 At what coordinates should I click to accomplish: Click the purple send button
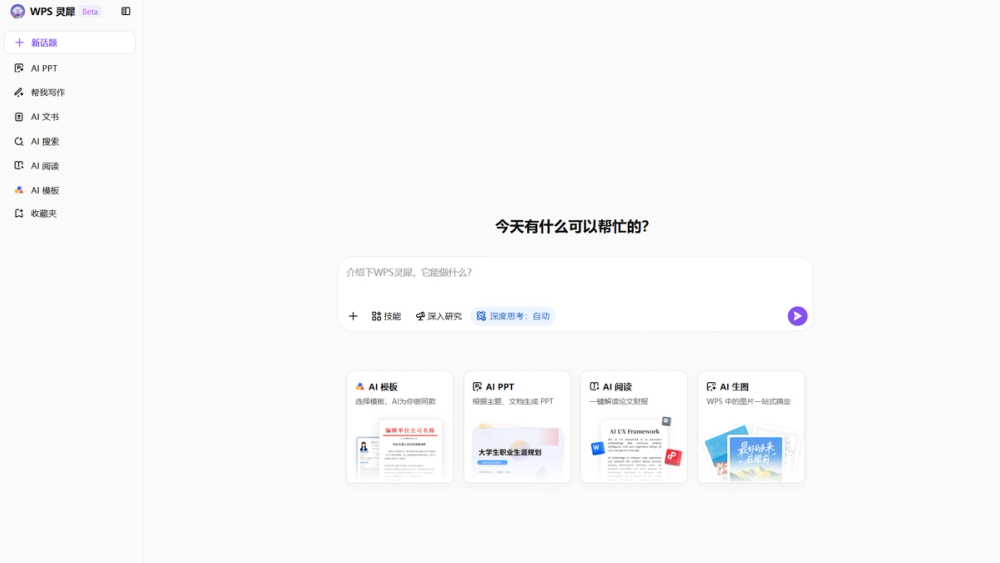[x=797, y=316]
